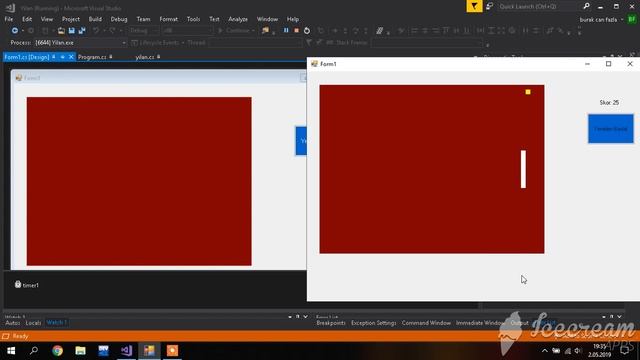Click the feedback icon beside Quick Launch

click(x=489, y=7)
